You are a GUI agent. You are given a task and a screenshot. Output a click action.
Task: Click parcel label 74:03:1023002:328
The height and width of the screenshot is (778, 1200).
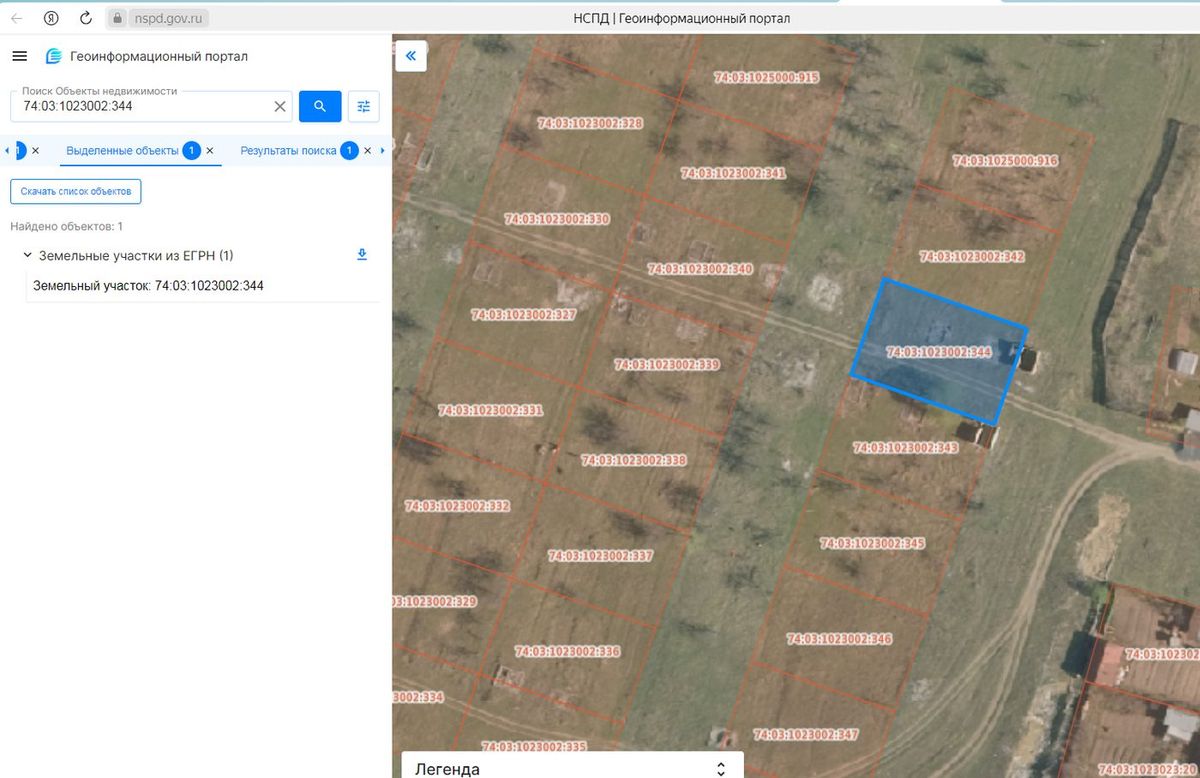point(590,124)
